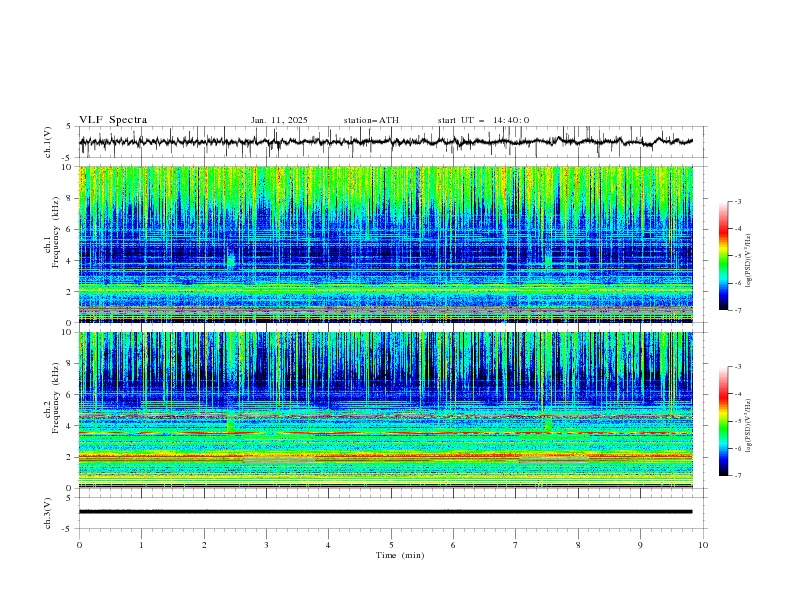
Task: Click the ch.1 spectrogram color bar
Action: pyautogui.click(x=724, y=256)
